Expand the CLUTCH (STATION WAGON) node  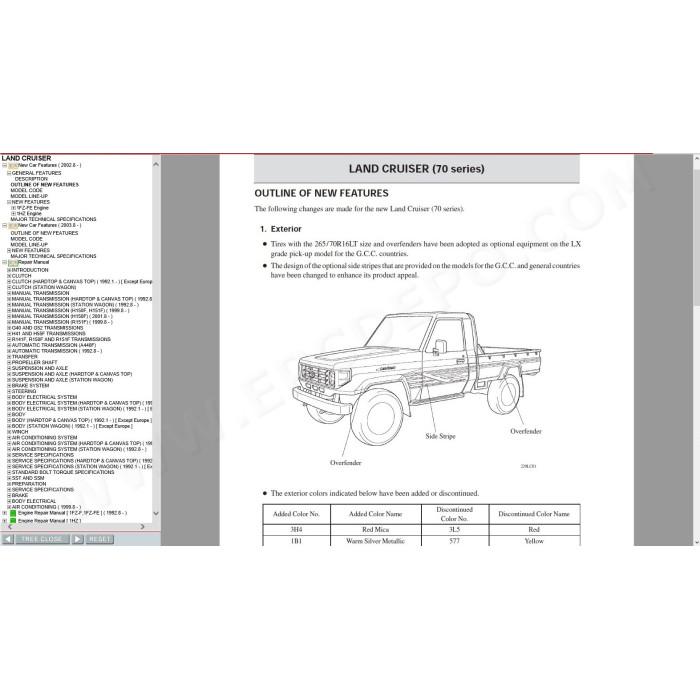tap(9, 288)
